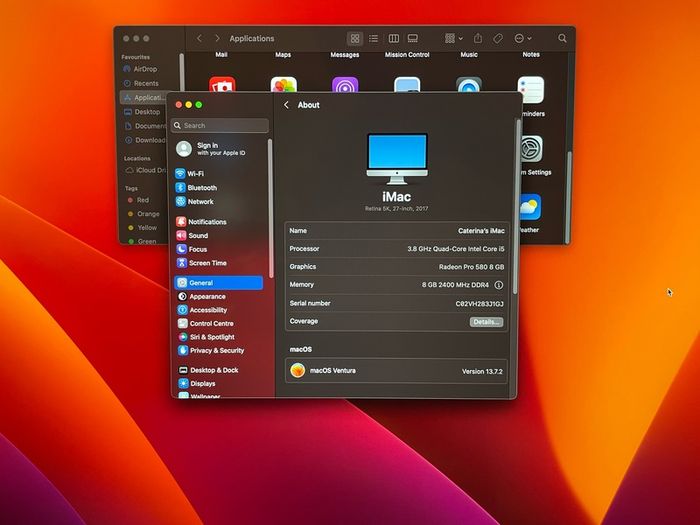
Task: Click the macOS Ventura row
Action: tap(396, 371)
